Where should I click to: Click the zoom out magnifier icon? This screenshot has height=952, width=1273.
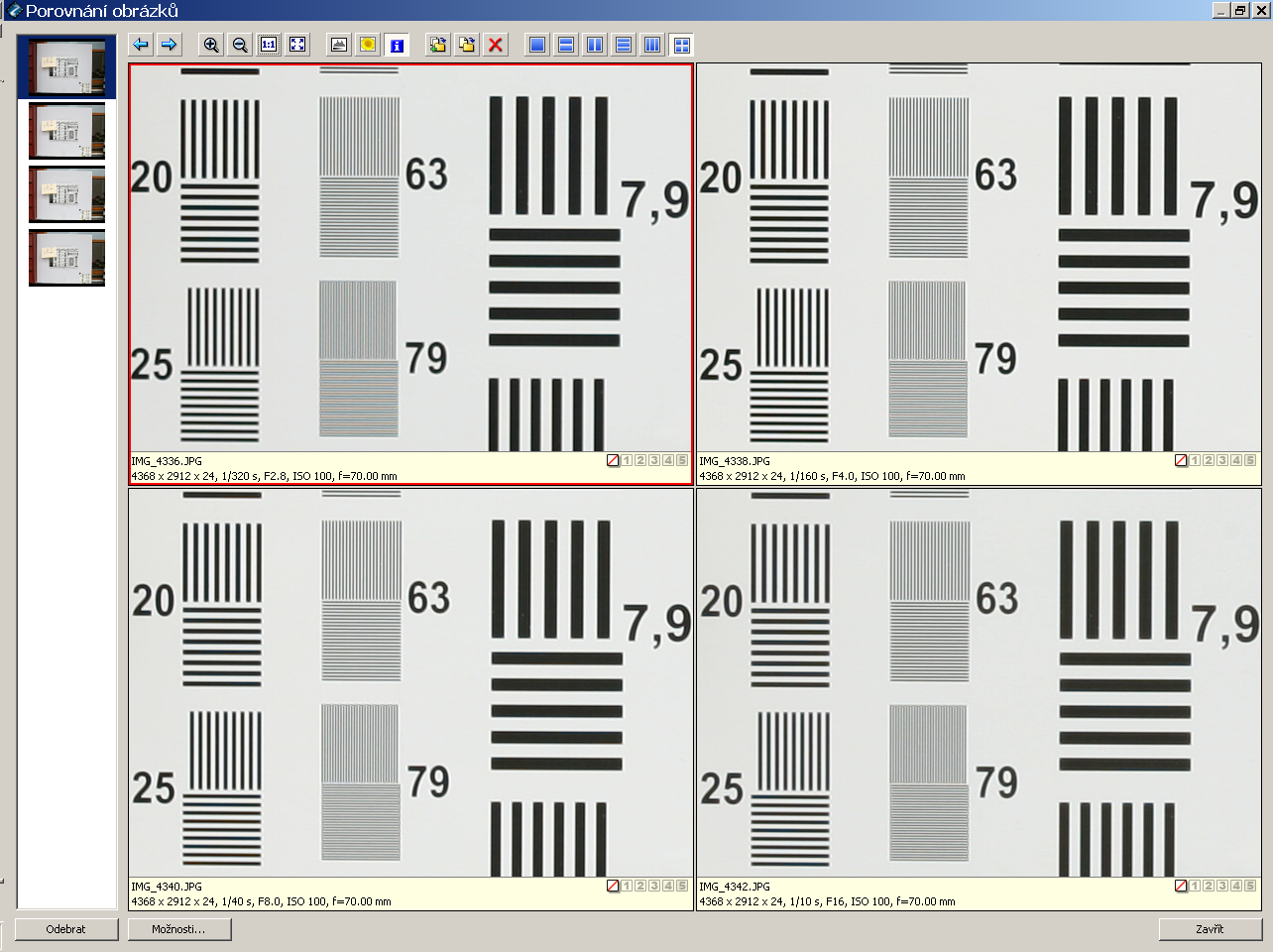(240, 45)
